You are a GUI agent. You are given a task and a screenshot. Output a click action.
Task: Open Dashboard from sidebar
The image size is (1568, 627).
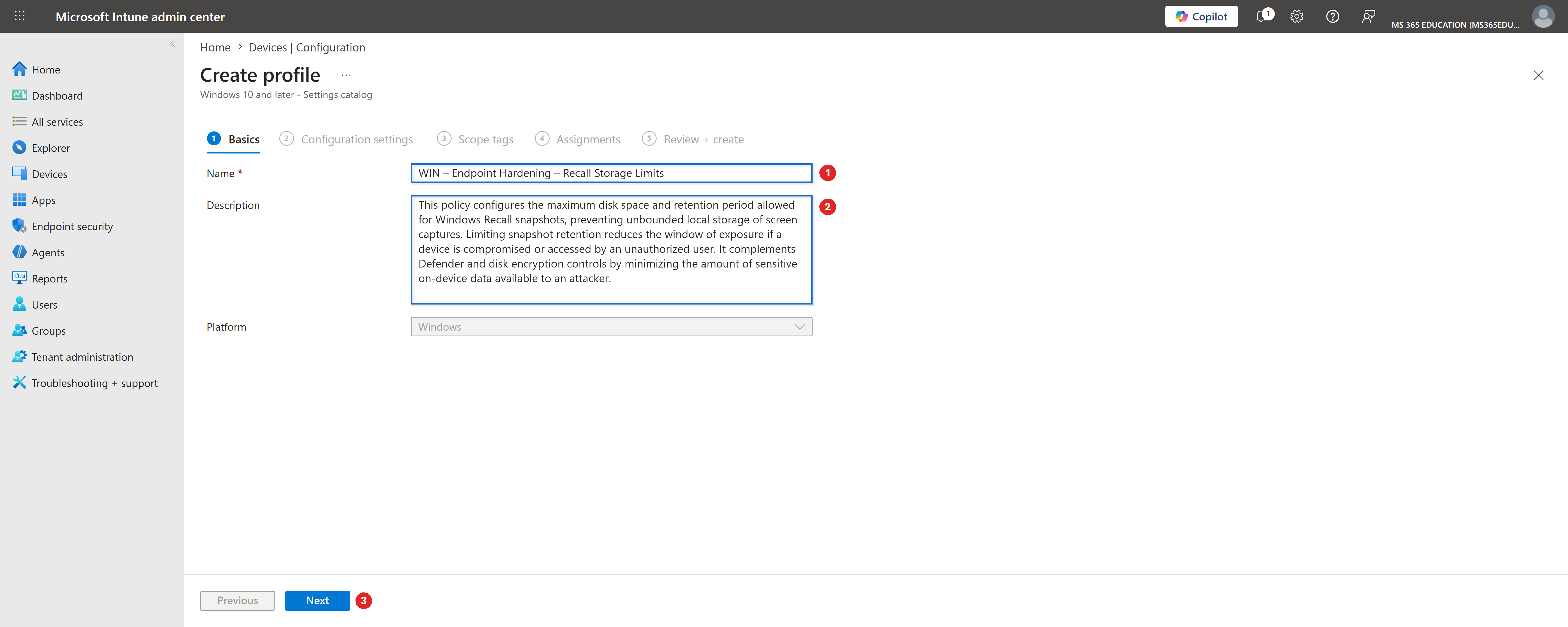tap(57, 96)
